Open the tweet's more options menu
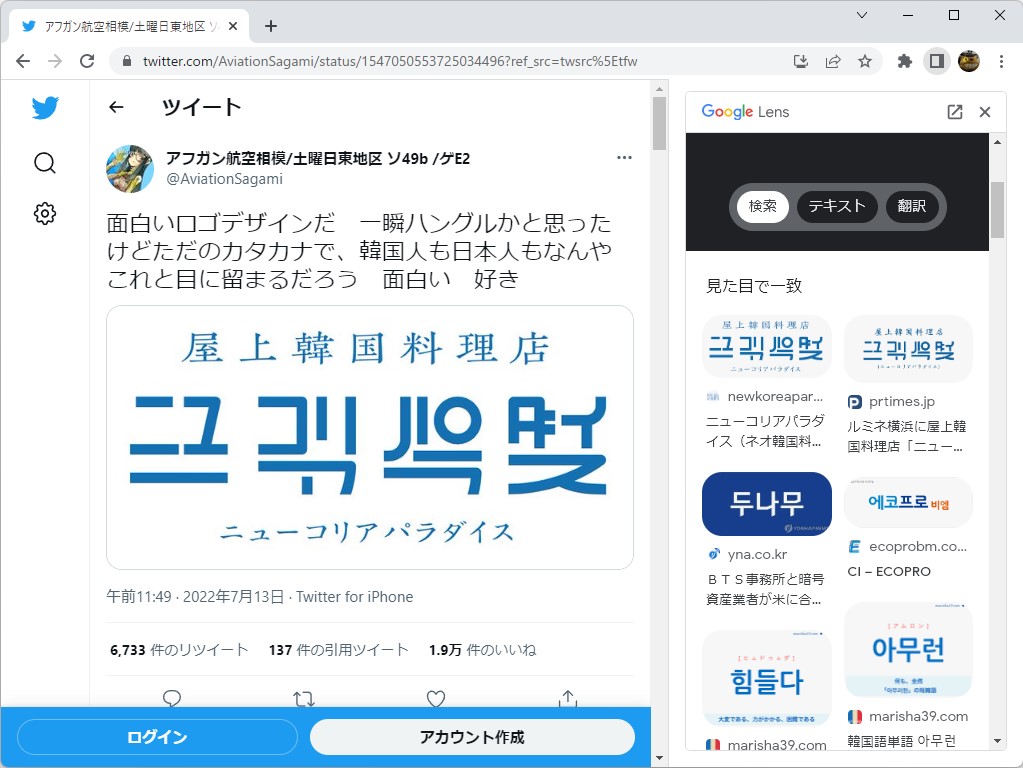The image size is (1023, 768). (624, 157)
